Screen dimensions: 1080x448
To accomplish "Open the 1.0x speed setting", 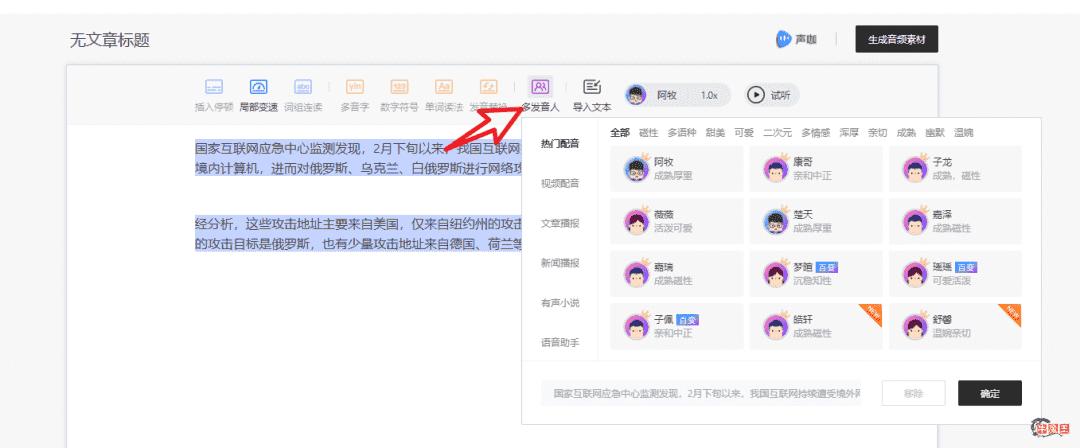I will (709, 95).
